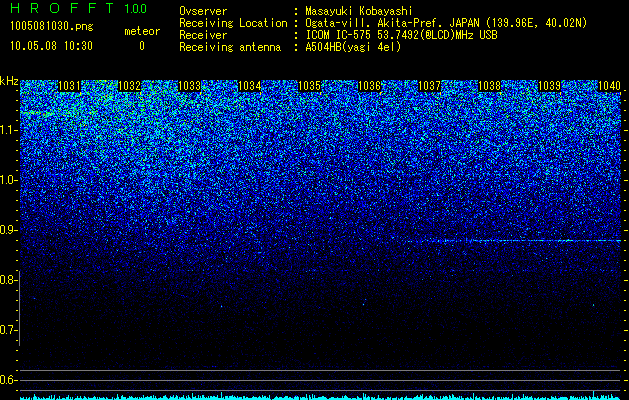Click the 1032 time marker
Screen dimensions: 629x400
(130, 86)
